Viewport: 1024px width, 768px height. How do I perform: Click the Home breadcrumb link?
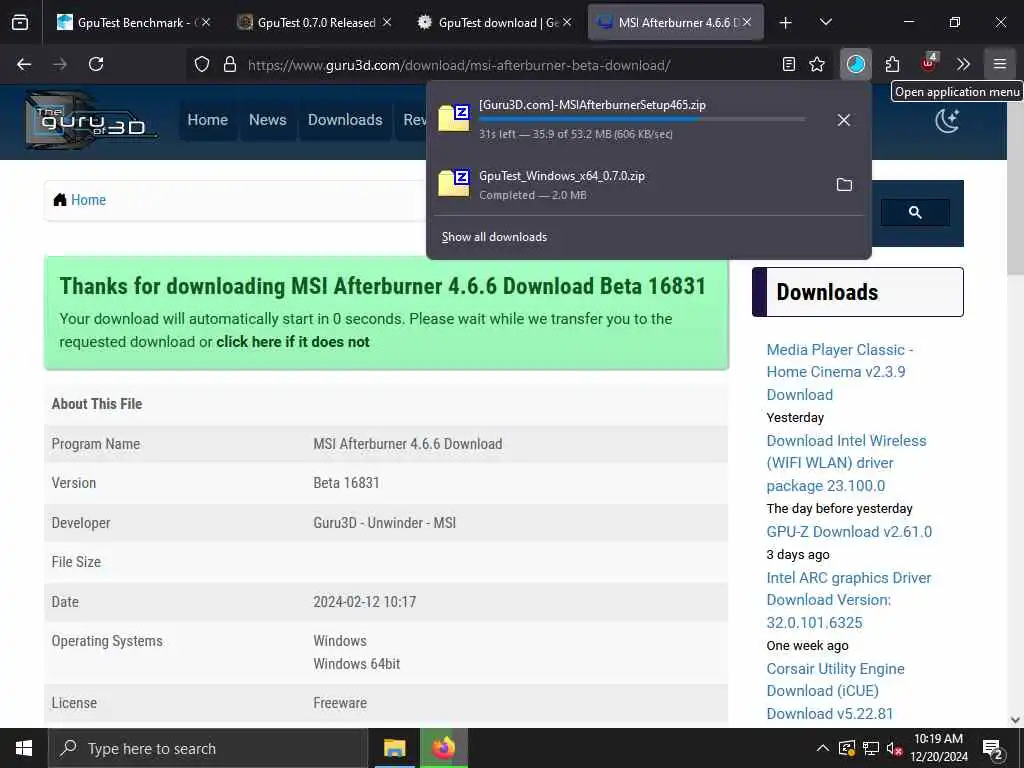(x=88, y=200)
